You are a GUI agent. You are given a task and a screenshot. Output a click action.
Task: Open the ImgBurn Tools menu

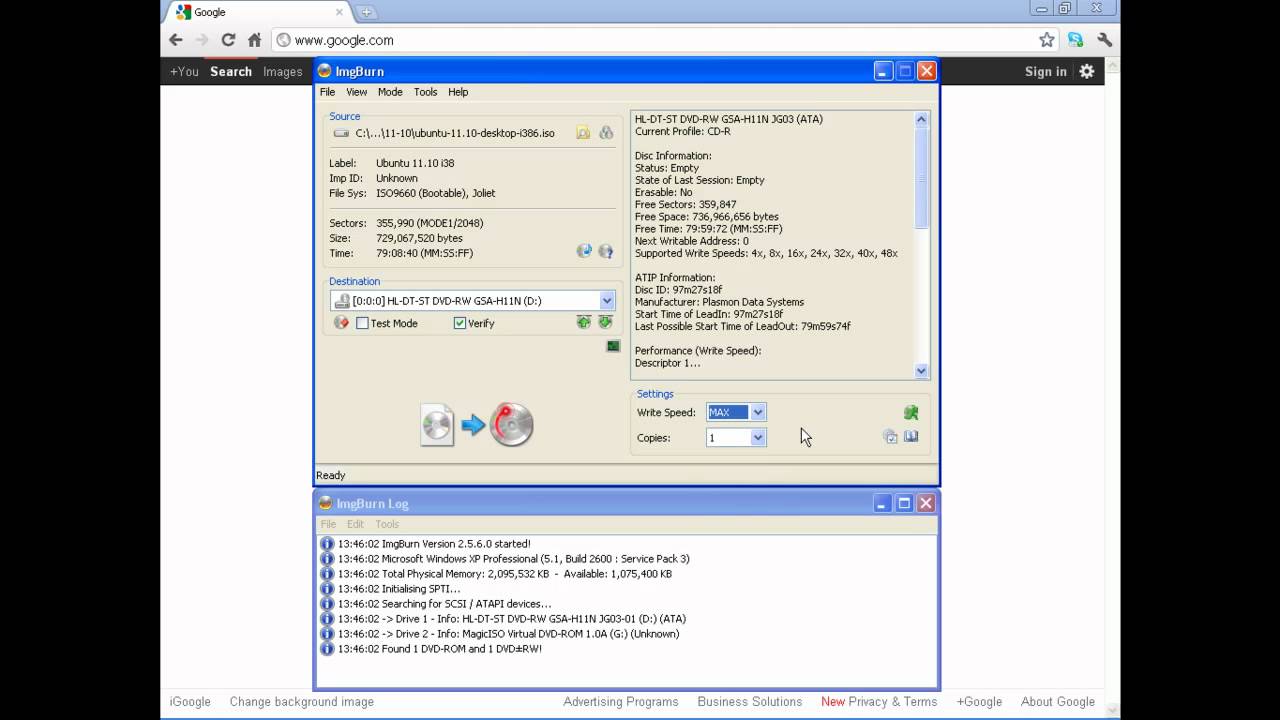(425, 92)
